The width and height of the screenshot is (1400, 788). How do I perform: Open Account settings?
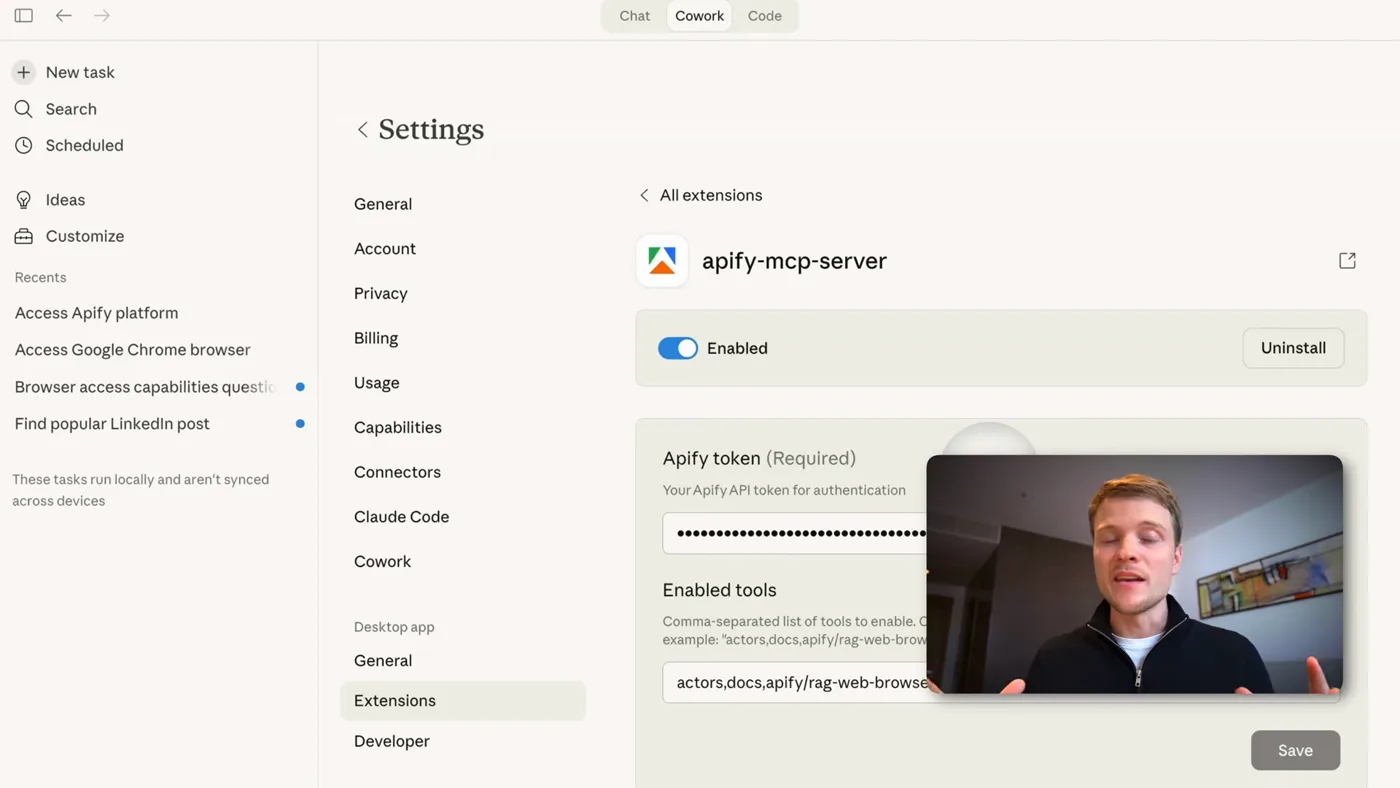click(x=385, y=249)
